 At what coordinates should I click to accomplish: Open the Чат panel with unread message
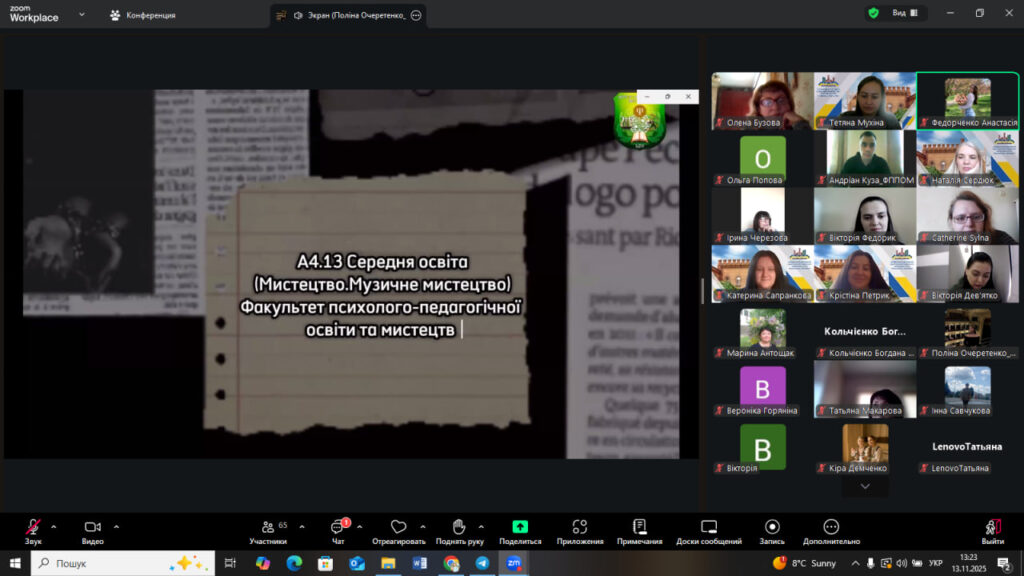(x=337, y=527)
